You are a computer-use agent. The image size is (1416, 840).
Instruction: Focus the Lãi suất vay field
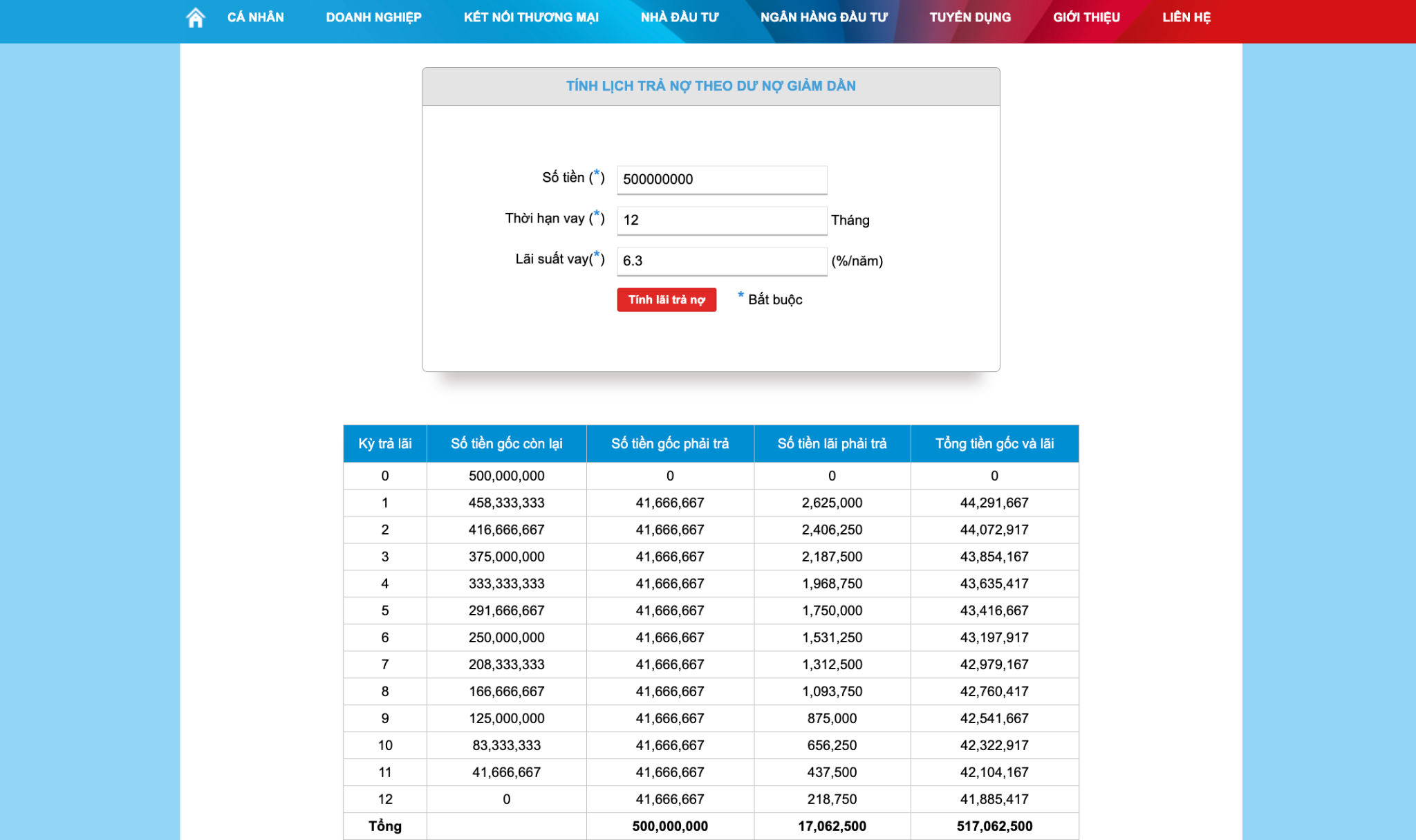(722, 261)
